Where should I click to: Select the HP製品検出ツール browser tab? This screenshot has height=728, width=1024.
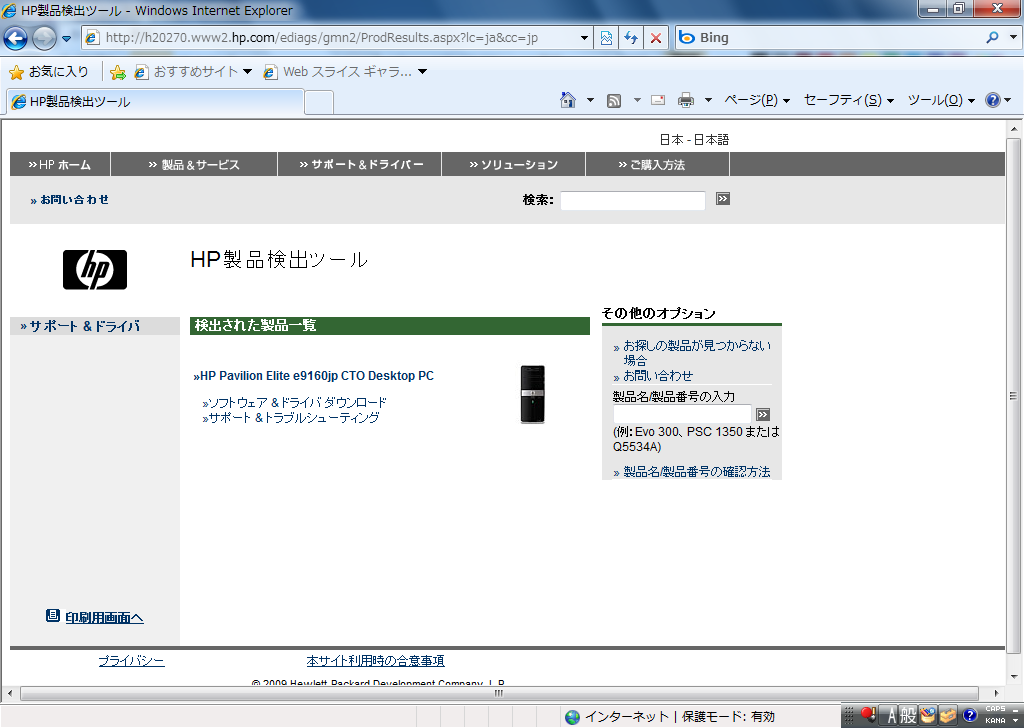(155, 102)
